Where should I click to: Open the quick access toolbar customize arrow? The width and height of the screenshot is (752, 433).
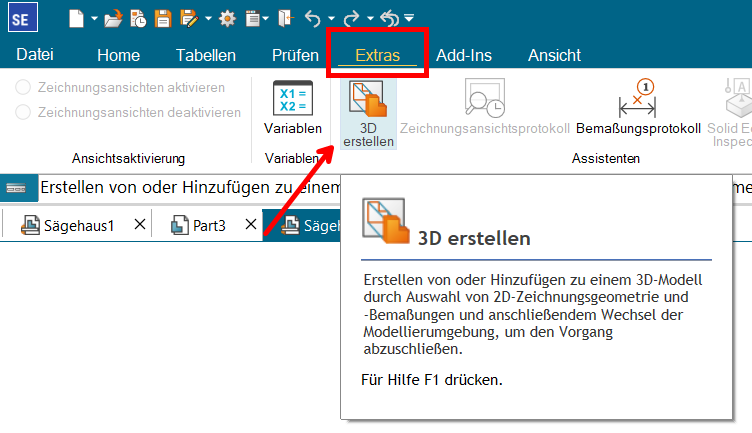[x=409, y=18]
